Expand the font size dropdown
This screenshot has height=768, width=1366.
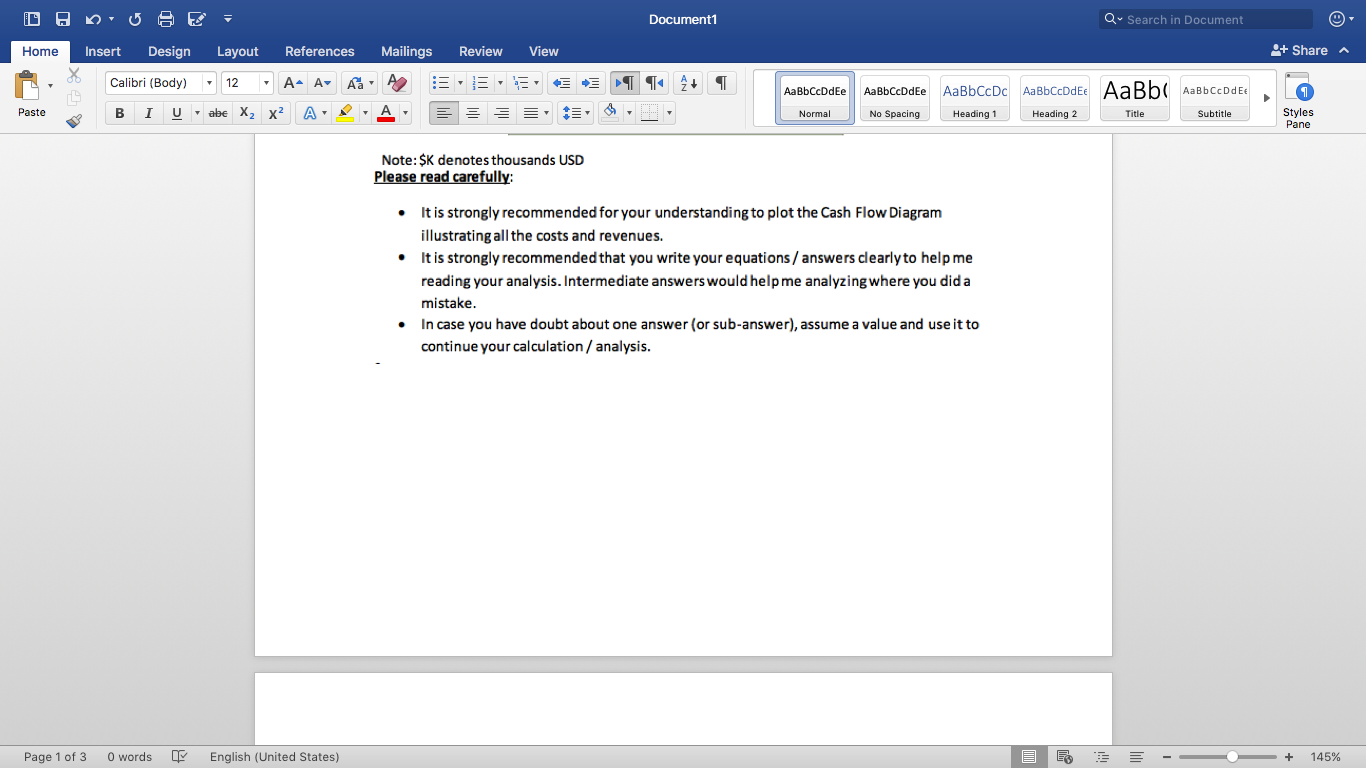click(267, 83)
